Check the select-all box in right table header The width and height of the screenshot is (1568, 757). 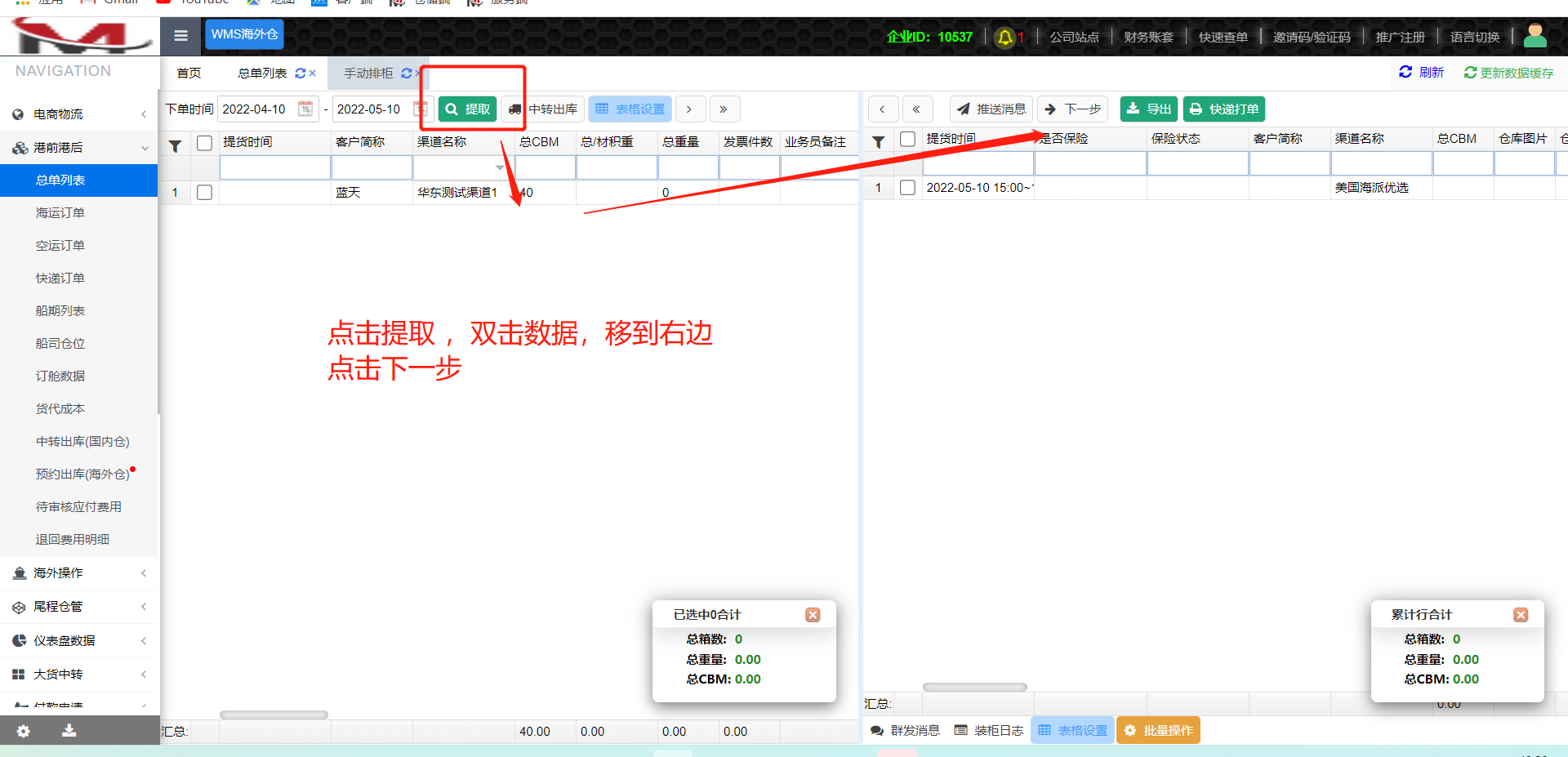click(907, 140)
